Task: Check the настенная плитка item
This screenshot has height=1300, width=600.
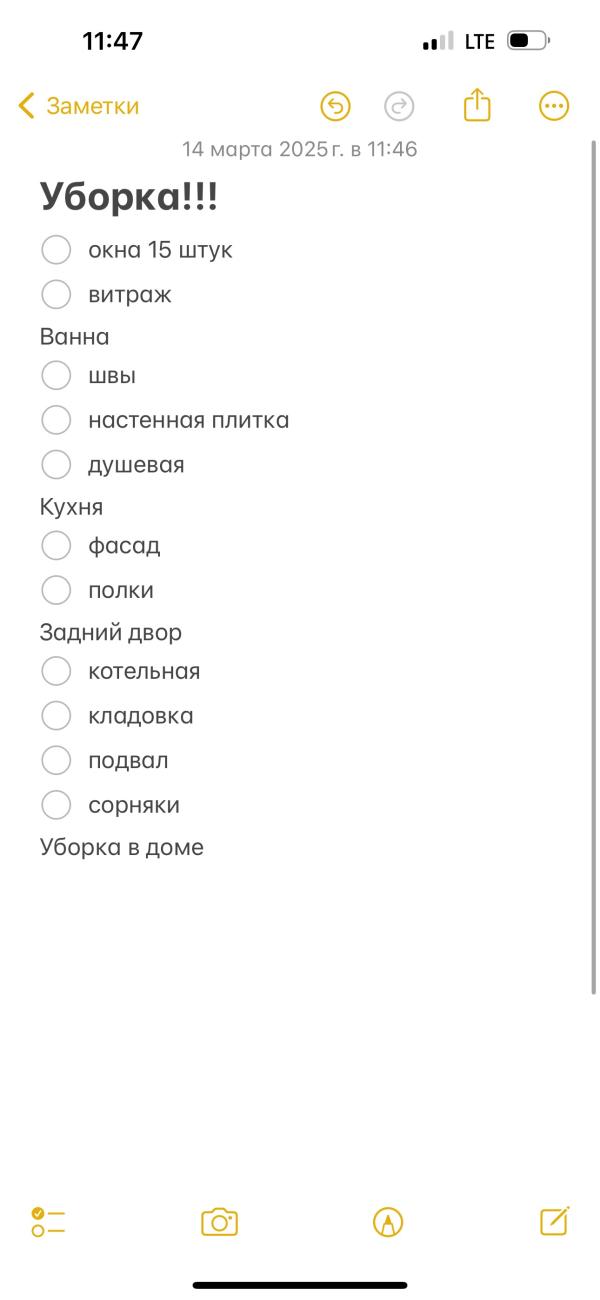Action: pyautogui.click(x=56, y=420)
